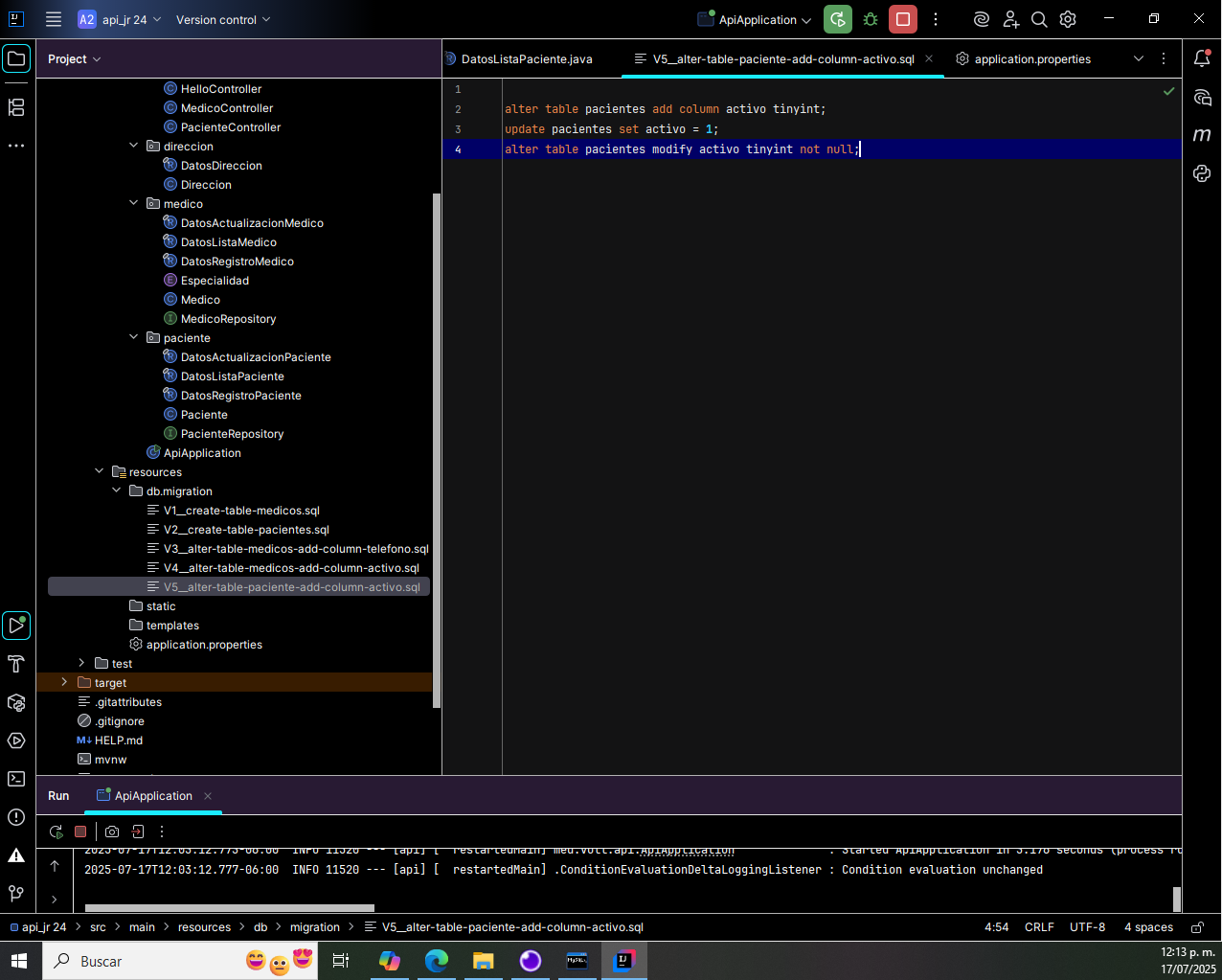1222x980 pixels.
Task: Open Code With Me add-user icon
Action: coord(1010,19)
